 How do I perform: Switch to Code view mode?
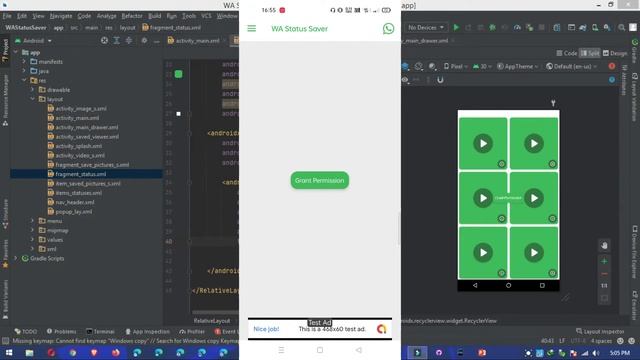coord(567,53)
